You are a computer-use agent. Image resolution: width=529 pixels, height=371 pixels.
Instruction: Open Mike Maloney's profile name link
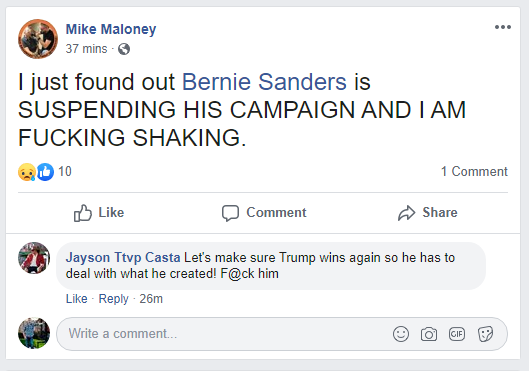coord(111,29)
